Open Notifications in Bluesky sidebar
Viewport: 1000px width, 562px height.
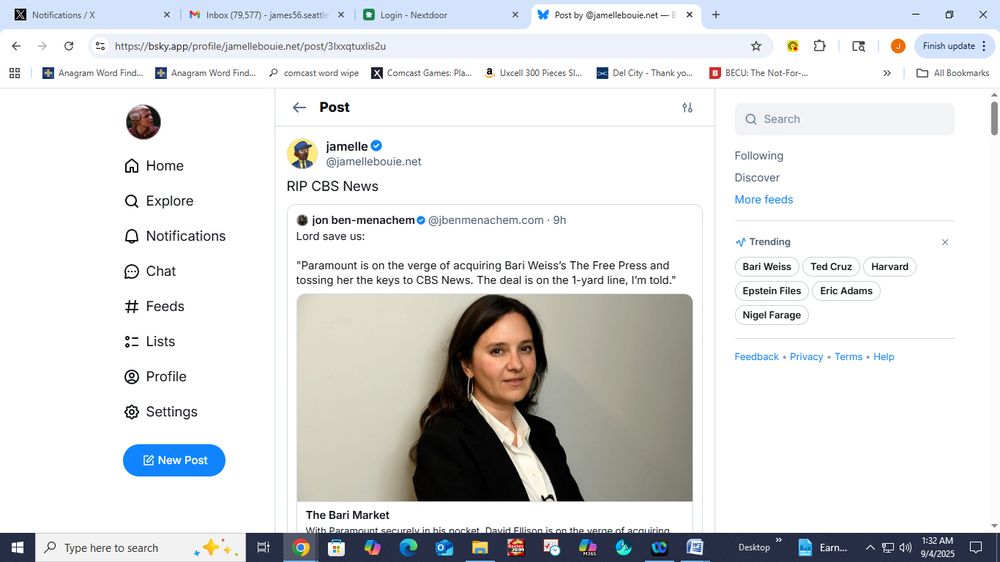click(x=175, y=236)
